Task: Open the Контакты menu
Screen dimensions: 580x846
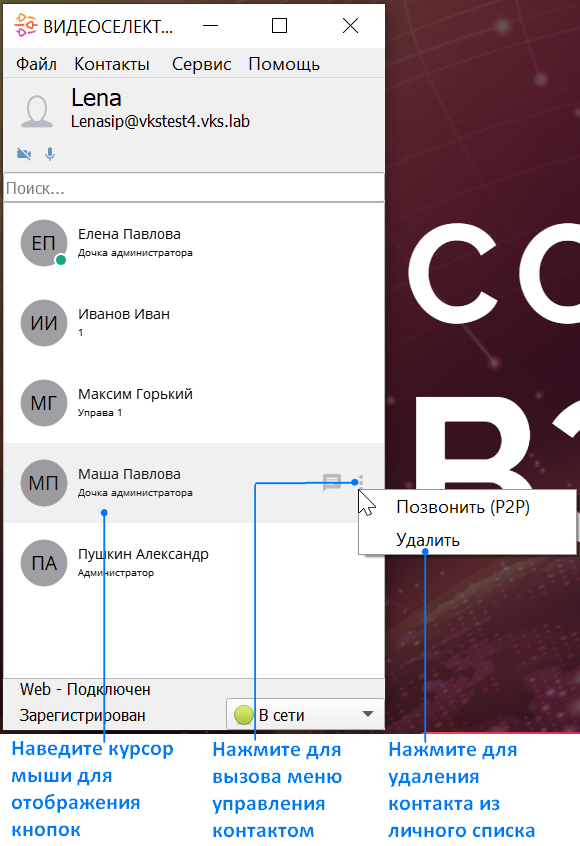Action: (x=112, y=64)
